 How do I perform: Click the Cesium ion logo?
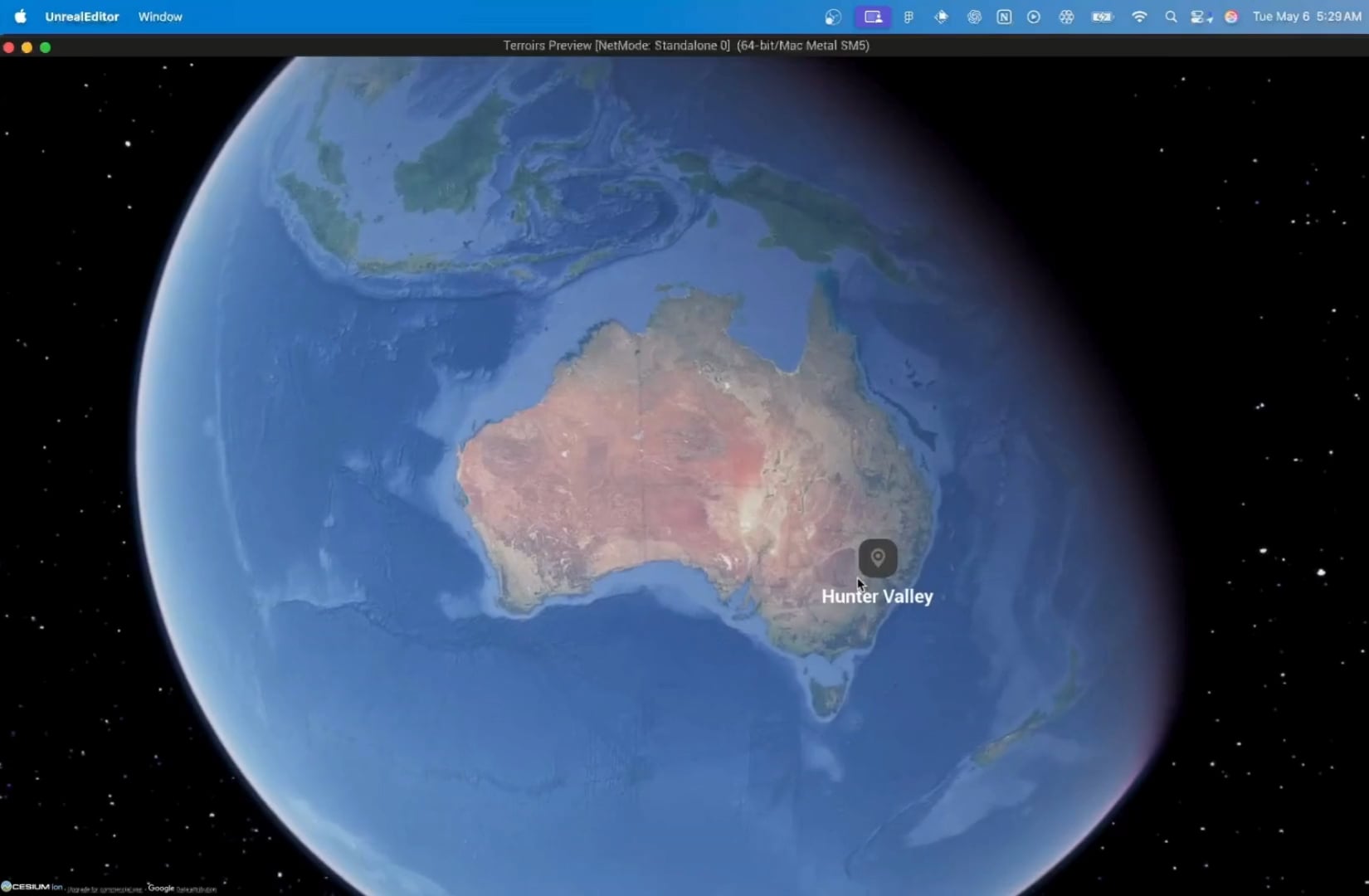[x=32, y=887]
